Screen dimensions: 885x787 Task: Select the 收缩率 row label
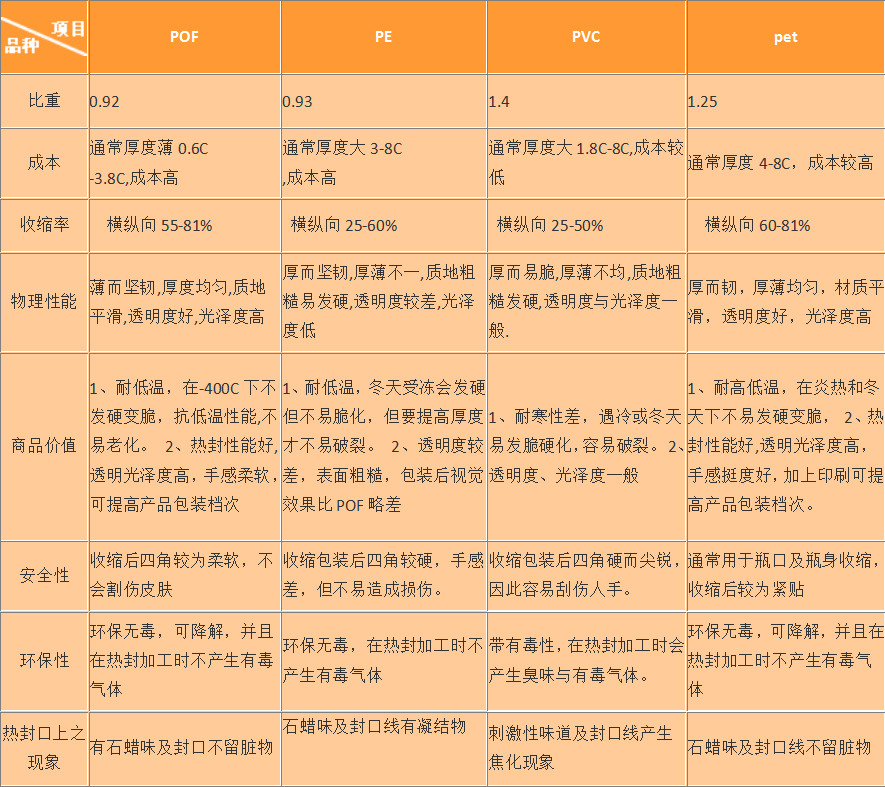tap(44, 225)
